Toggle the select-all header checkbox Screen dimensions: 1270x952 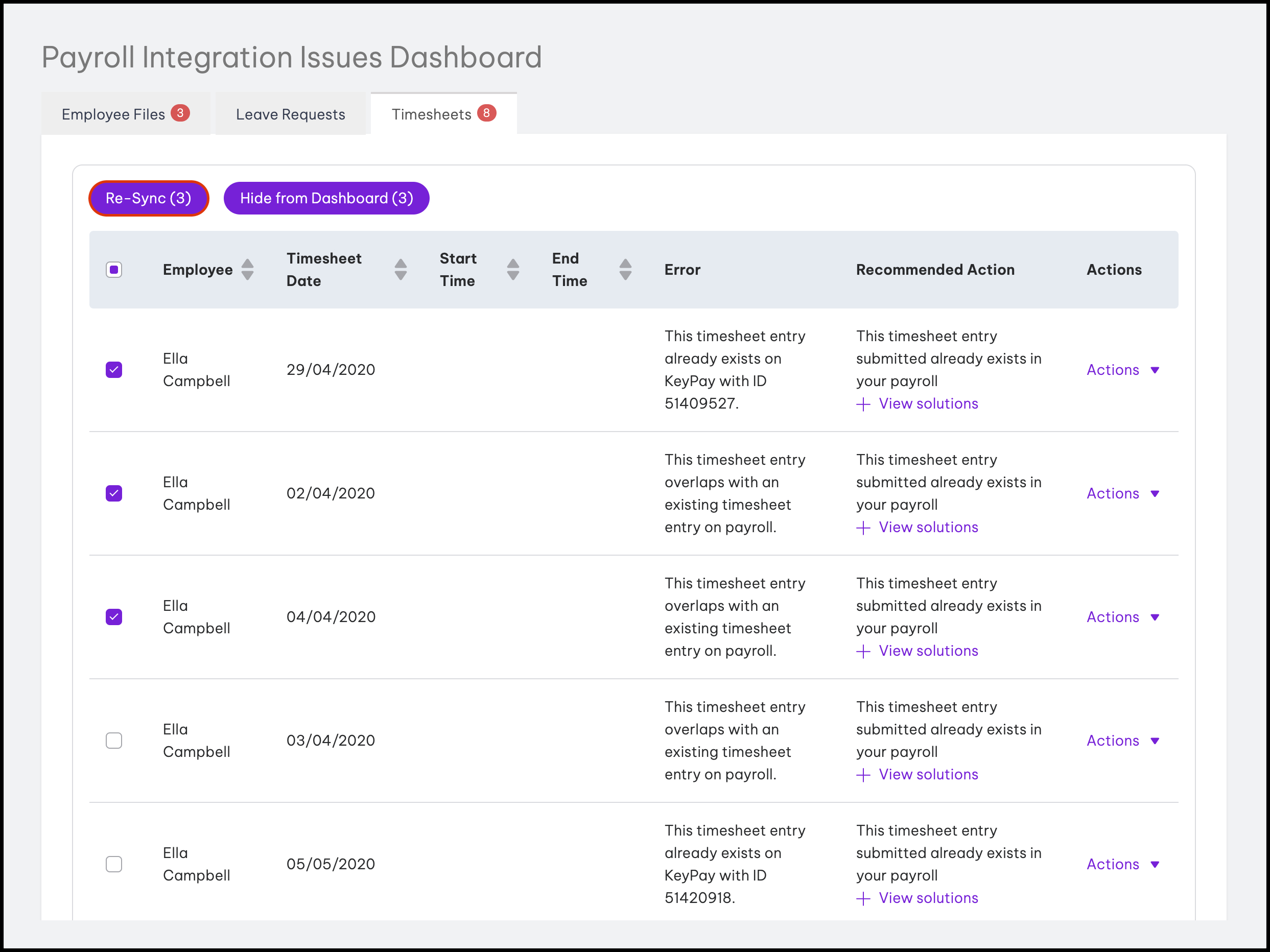click(114, 270)
